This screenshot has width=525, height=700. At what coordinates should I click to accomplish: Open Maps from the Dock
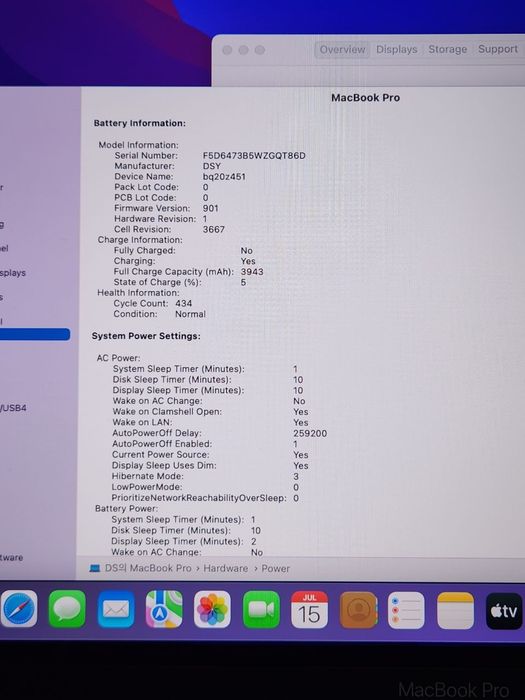pos(164,609)
